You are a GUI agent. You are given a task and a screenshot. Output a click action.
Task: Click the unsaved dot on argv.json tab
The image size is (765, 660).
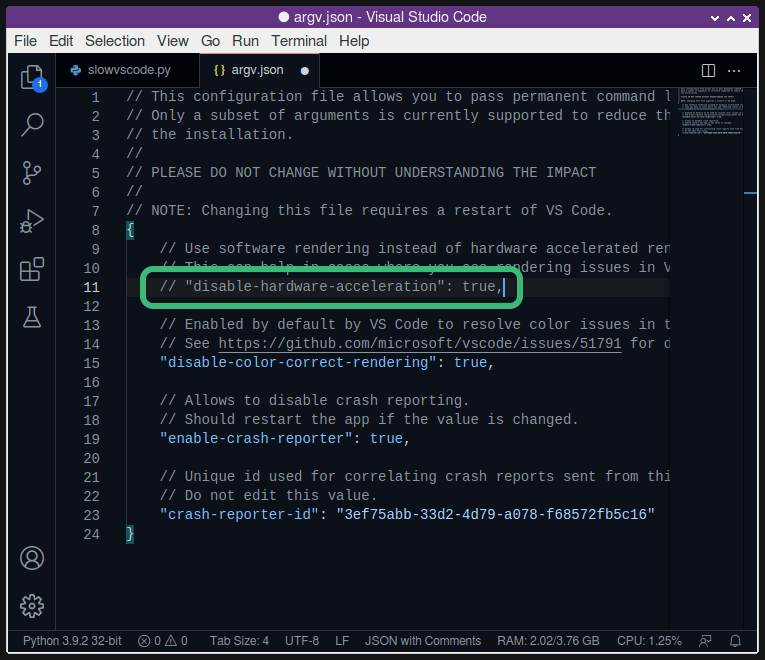305,71
